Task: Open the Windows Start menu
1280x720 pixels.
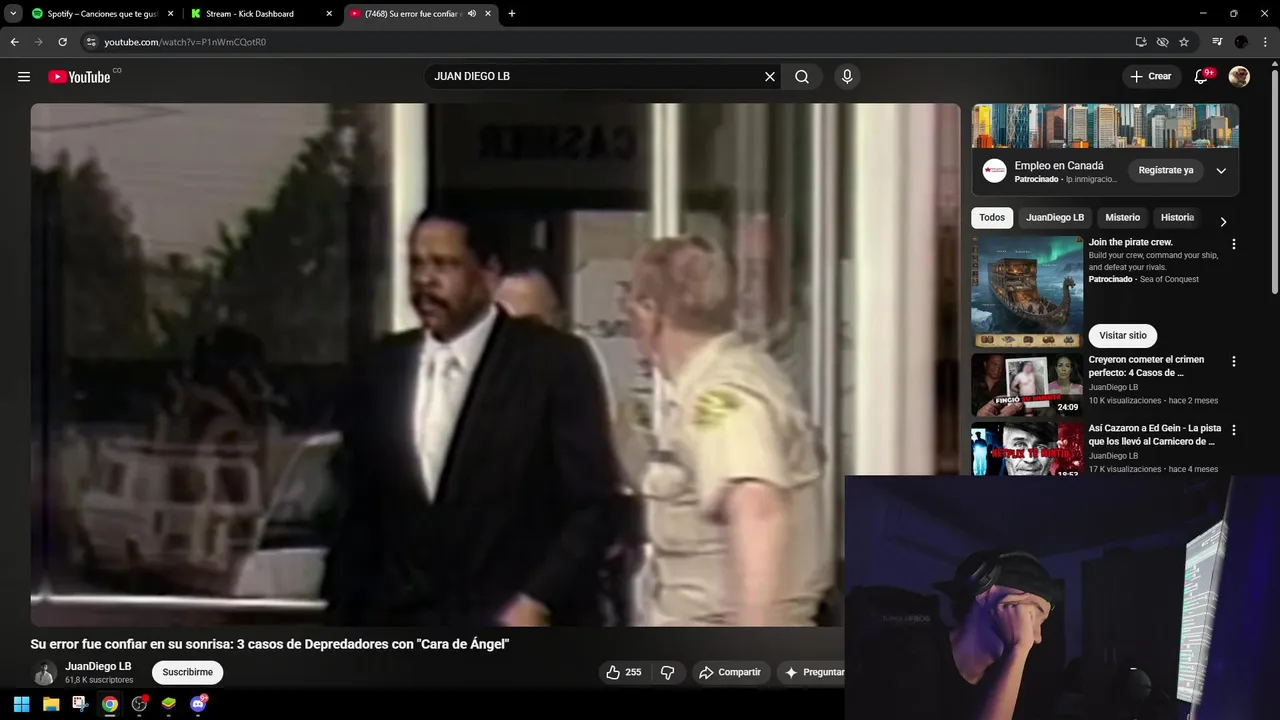Action: tap(21, 704)
